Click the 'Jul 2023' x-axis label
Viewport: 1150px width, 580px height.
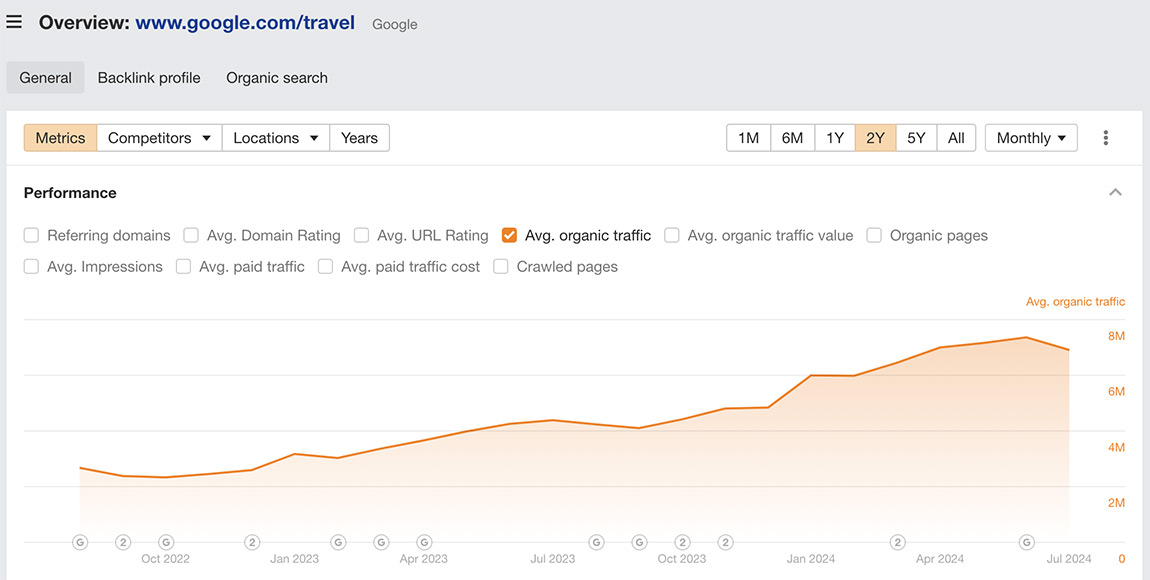(552, 559)
